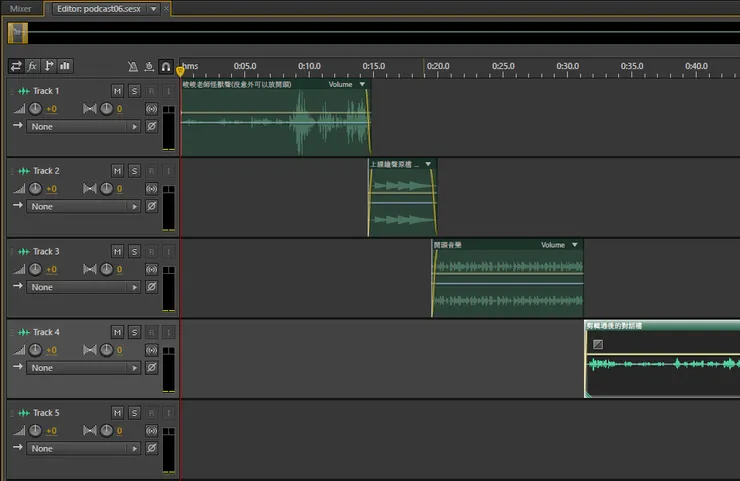
Task: Mute Track 4
Action: [117, 332]
